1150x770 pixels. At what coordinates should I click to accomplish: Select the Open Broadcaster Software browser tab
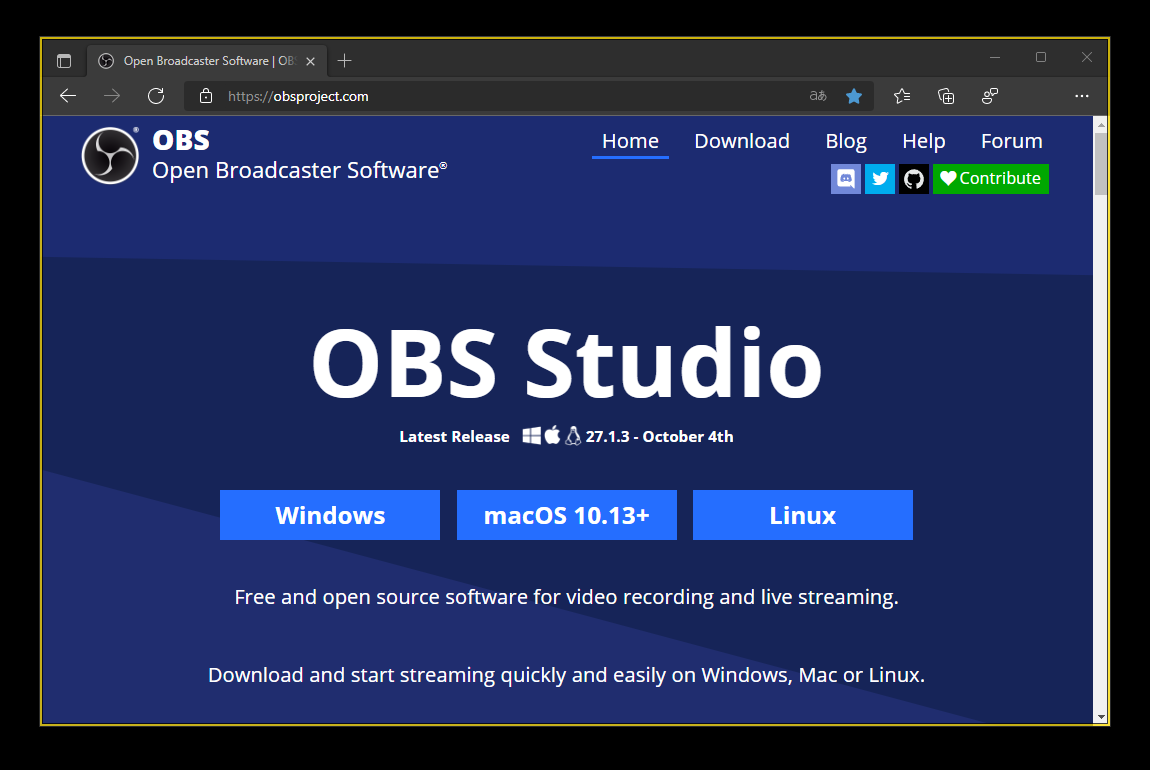(x=205, y=61)
